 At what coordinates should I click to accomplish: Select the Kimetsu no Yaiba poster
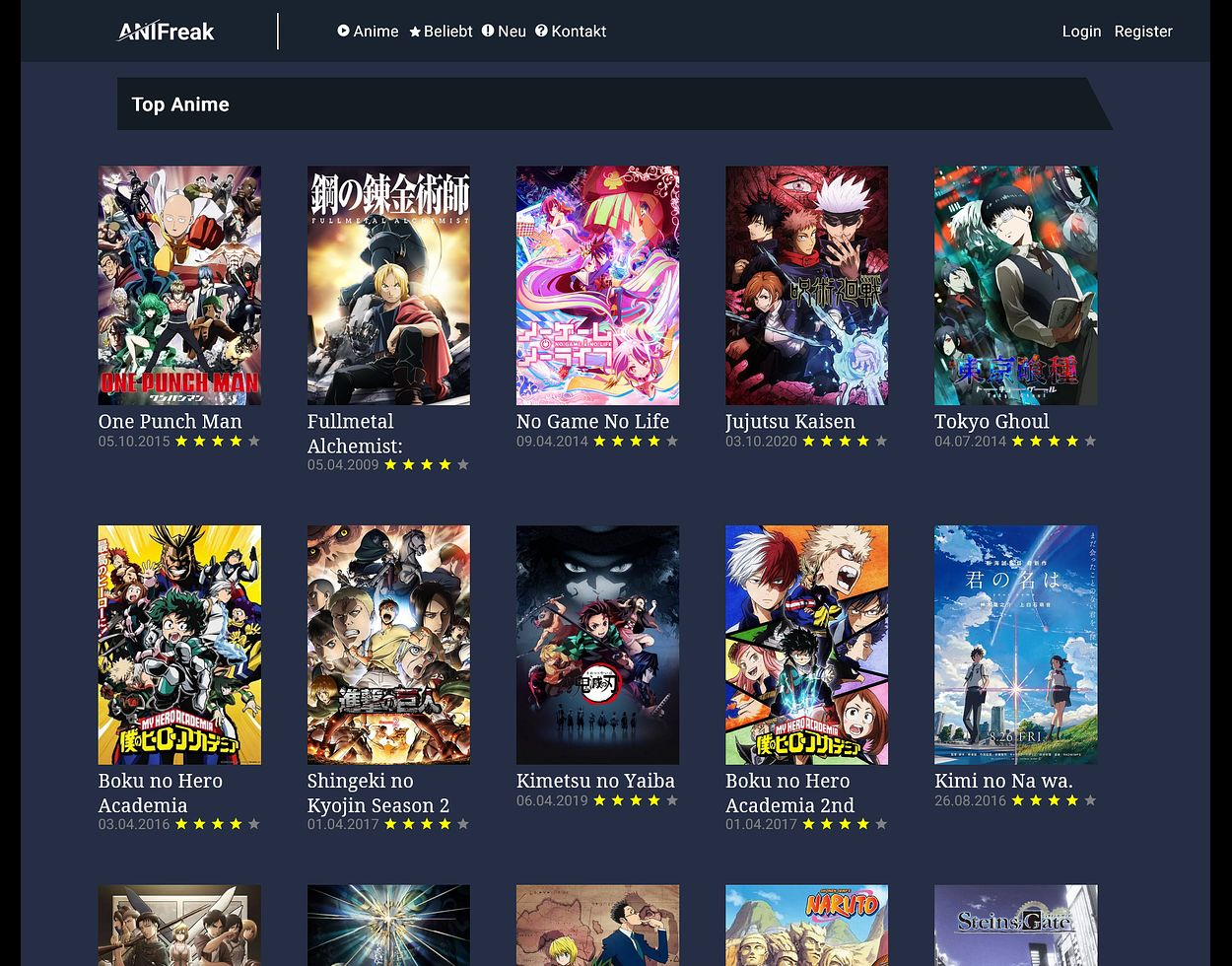coord(597,645)
